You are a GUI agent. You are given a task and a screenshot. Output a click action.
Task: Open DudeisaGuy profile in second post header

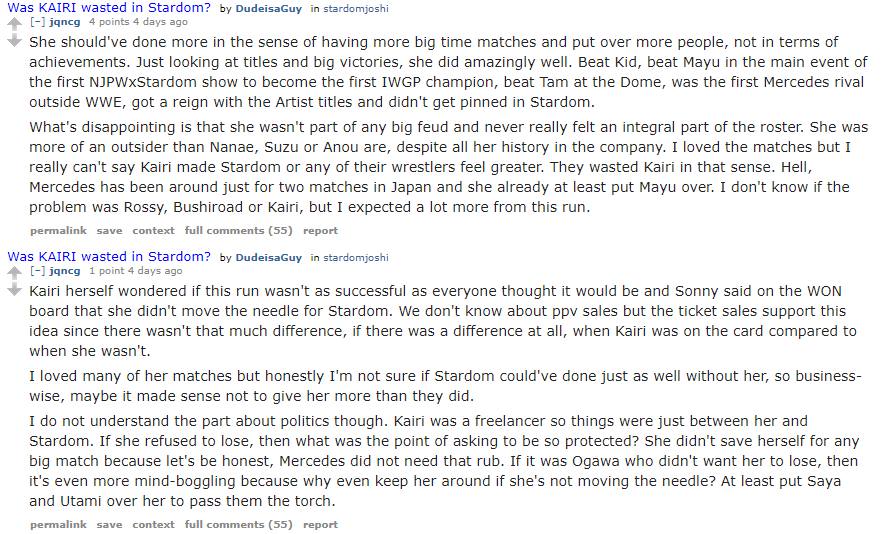pyautogui.click(x=268, y=258)
